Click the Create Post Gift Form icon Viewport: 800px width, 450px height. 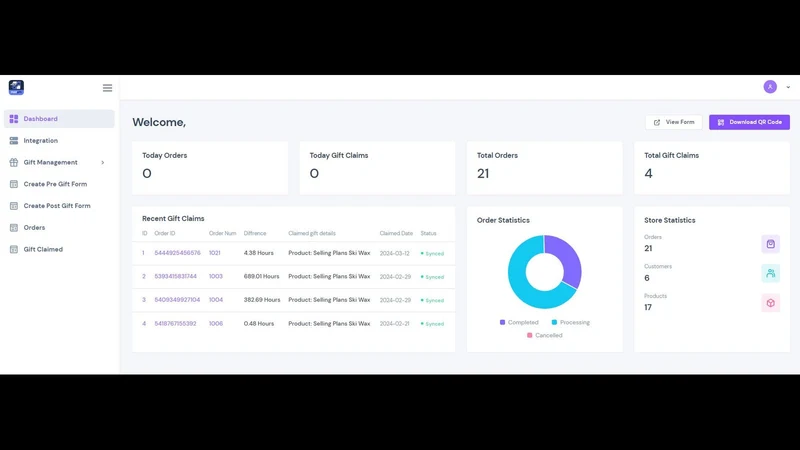pyautogui.click(x=14, y=206)
